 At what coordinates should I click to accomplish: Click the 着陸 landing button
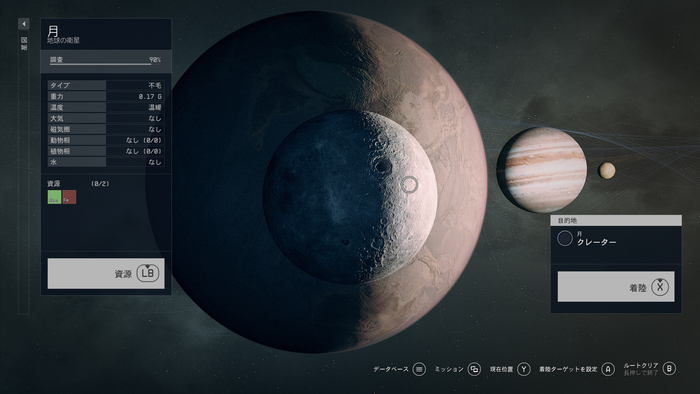(x=616, y=287)
